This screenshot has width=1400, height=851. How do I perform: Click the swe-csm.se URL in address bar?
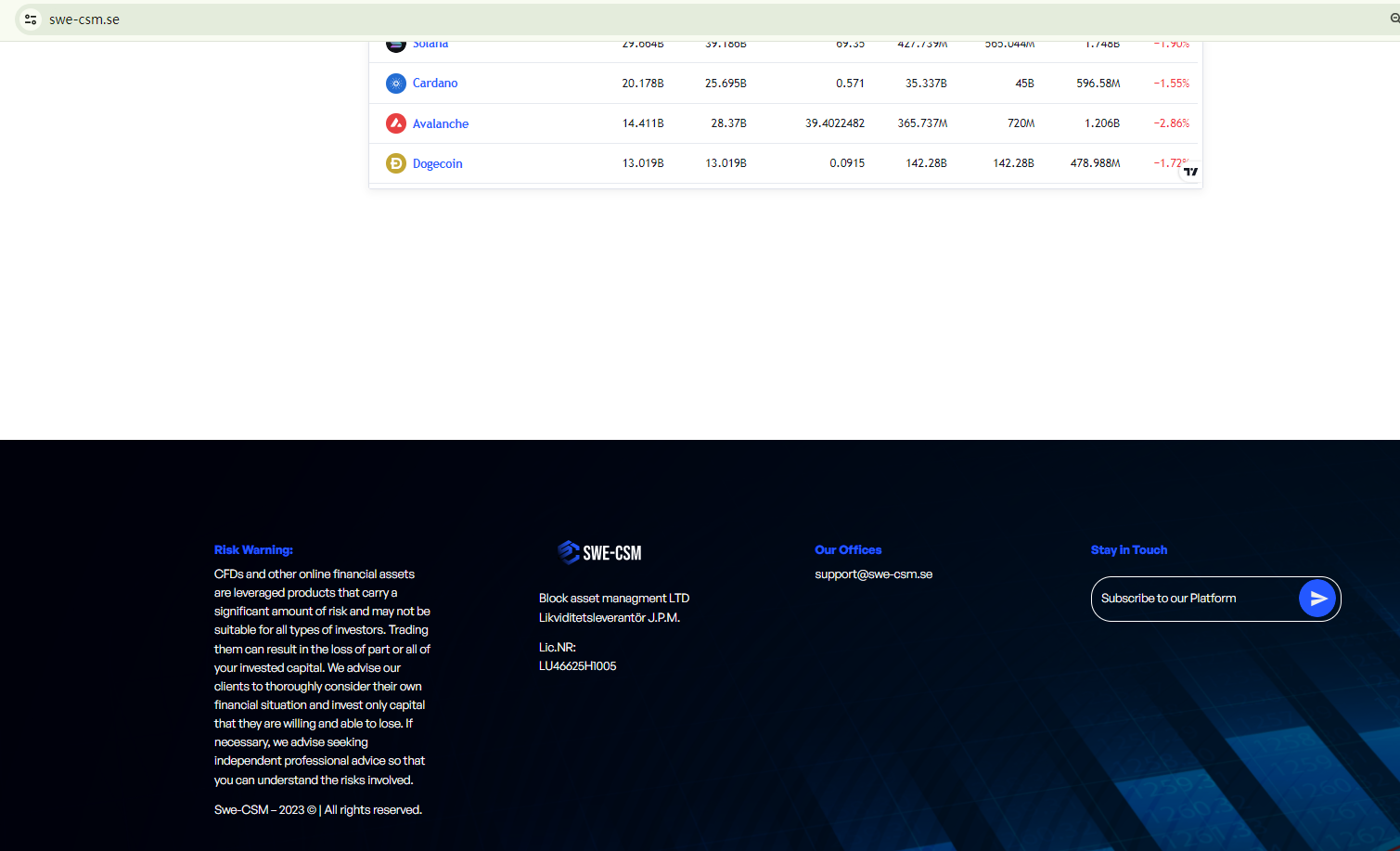84,19
